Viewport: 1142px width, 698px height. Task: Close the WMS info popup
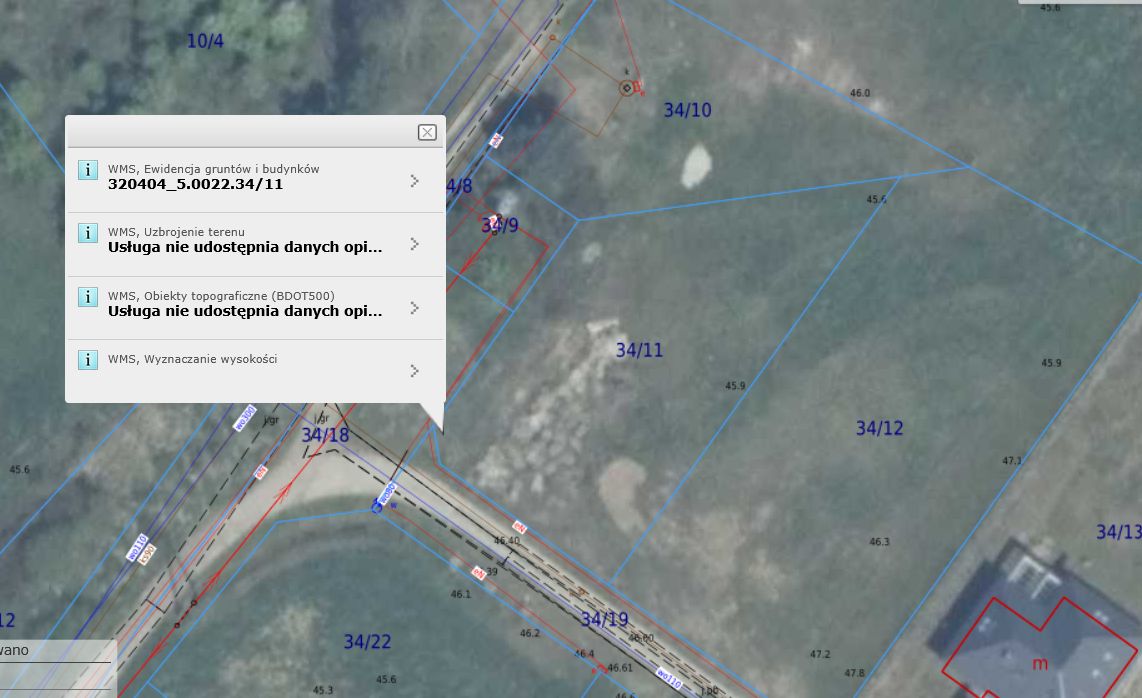427,132
